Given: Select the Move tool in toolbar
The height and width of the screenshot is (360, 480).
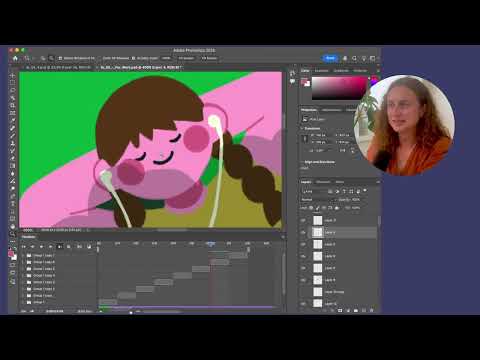Looking at the screenshot, I should pyautogui.click(x=13, y=75).
